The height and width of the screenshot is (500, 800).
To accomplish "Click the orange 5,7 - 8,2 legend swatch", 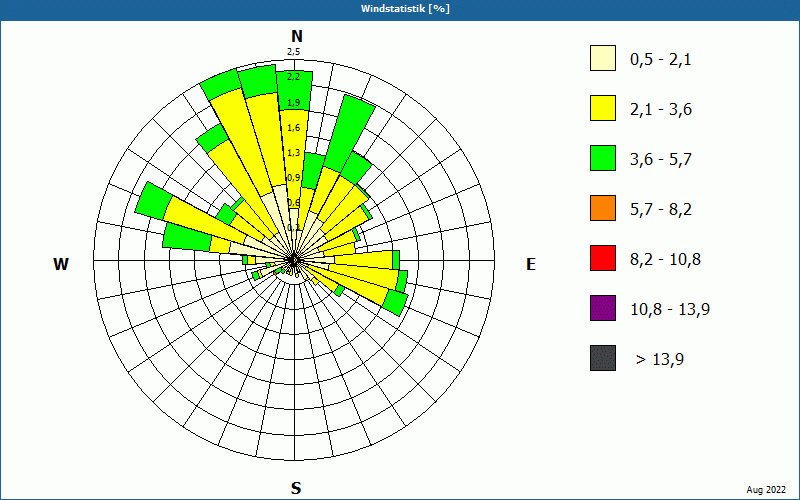I will (603, 208).
